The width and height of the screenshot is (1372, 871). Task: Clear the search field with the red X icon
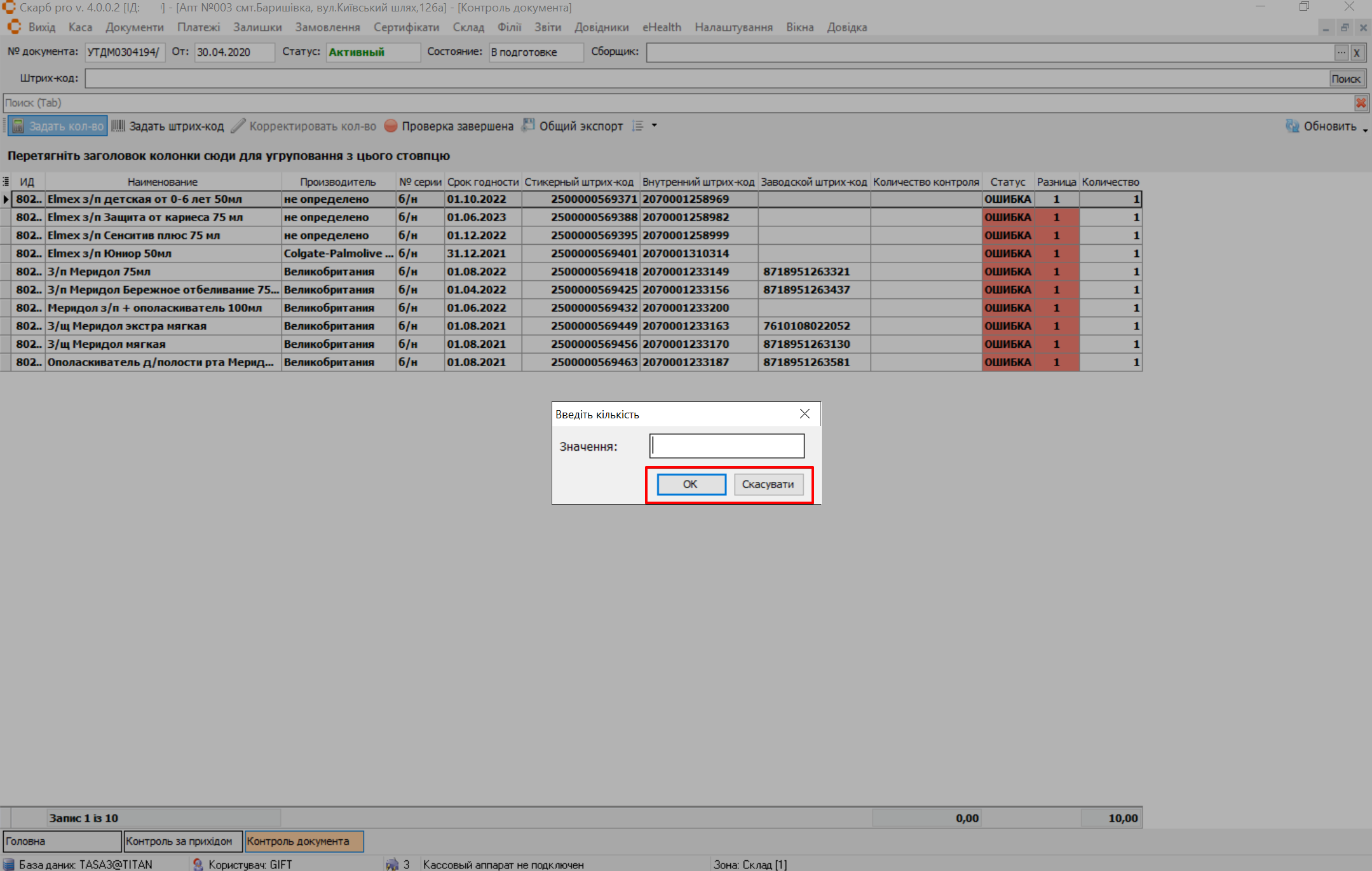pyautogui.click(x=1361, y=103)
